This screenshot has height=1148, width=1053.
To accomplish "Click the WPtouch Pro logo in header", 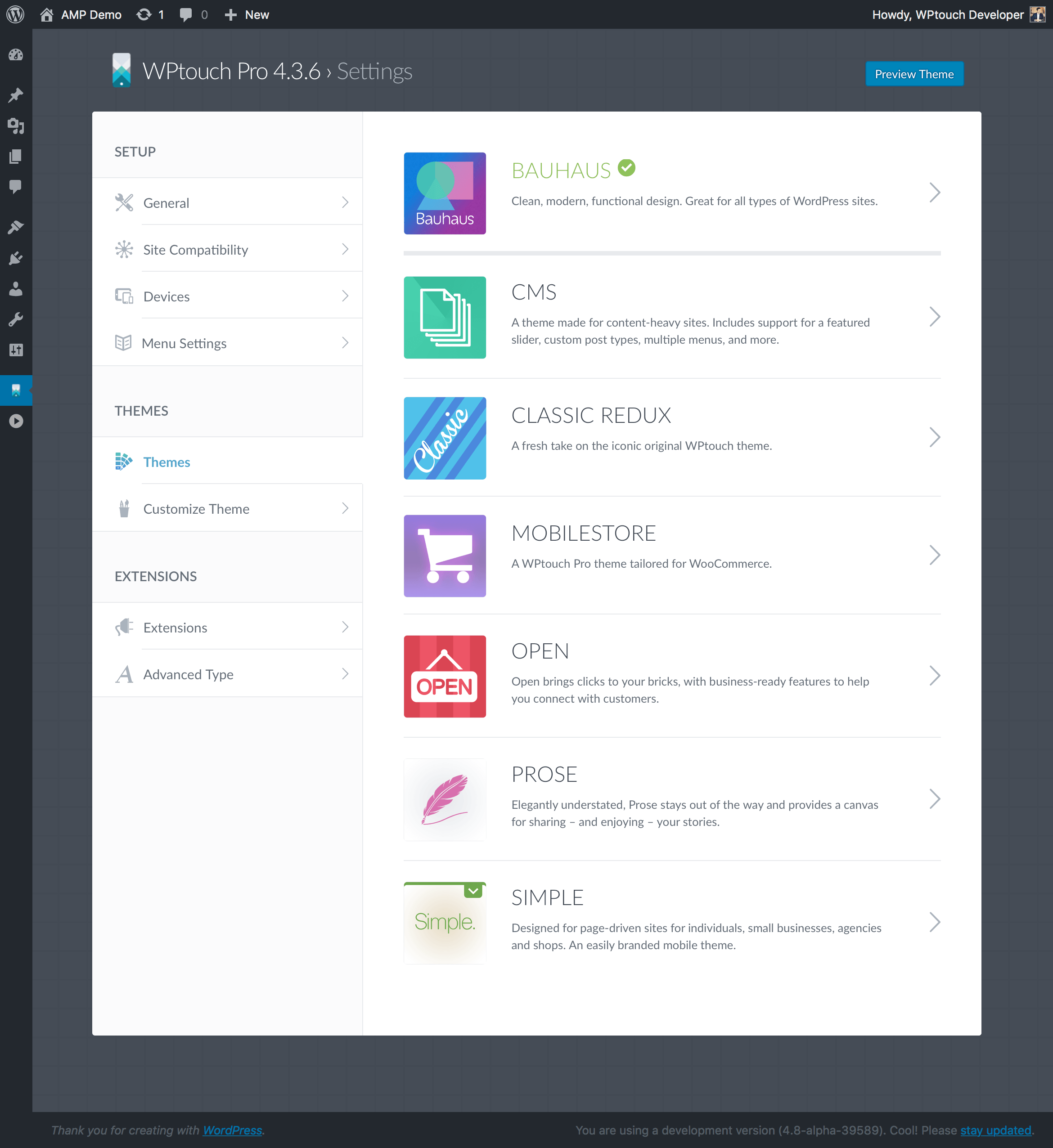I will [121, 70].
